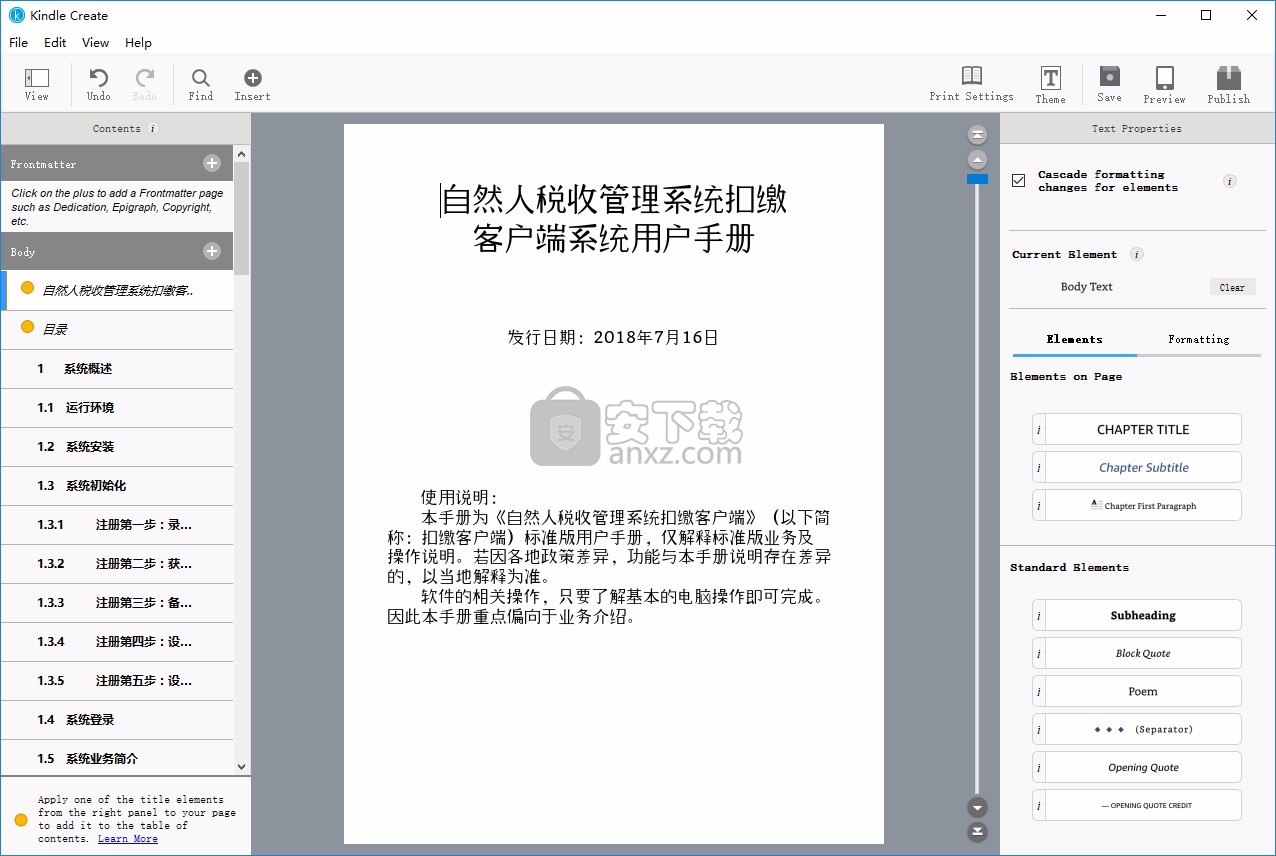Image resolution: width=1276 pixels, height=856 pixels.
Task: Open the Find tool
Action: point(201,84)
